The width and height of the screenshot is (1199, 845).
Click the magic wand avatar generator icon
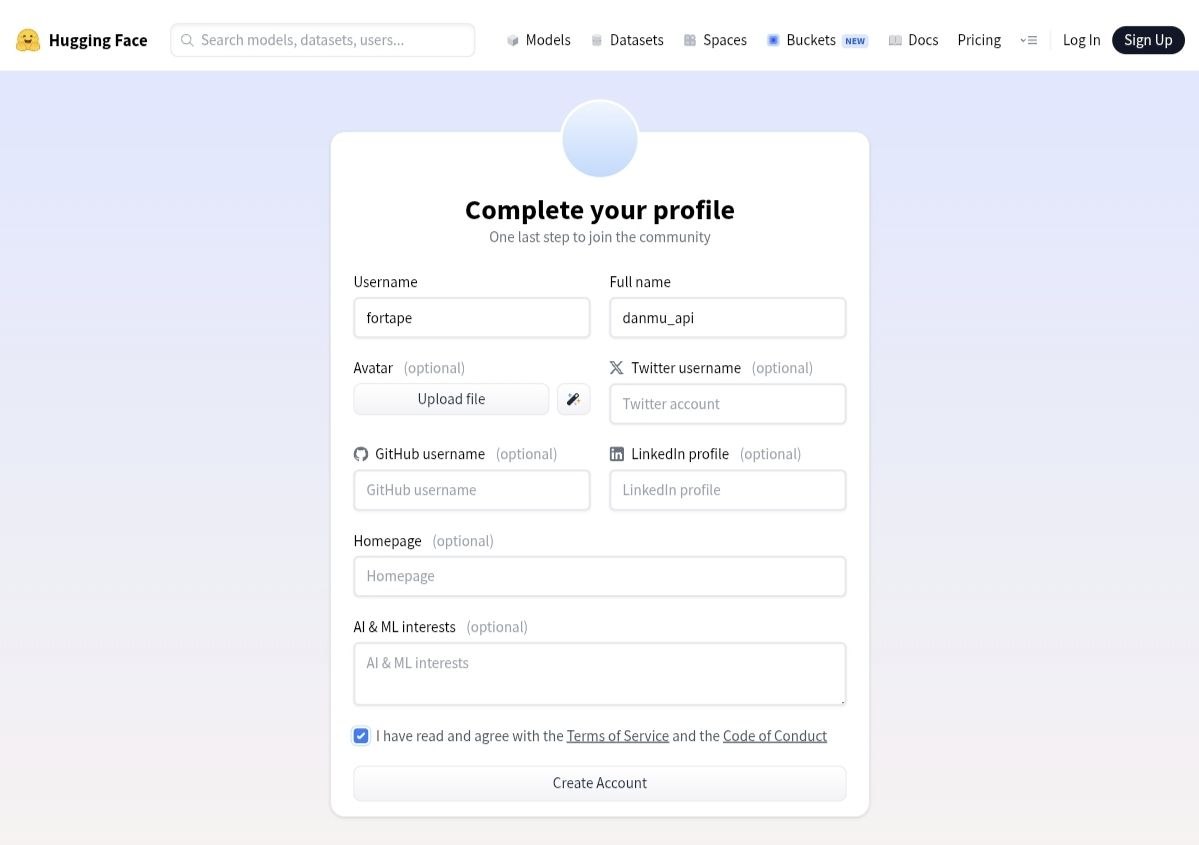574,399
